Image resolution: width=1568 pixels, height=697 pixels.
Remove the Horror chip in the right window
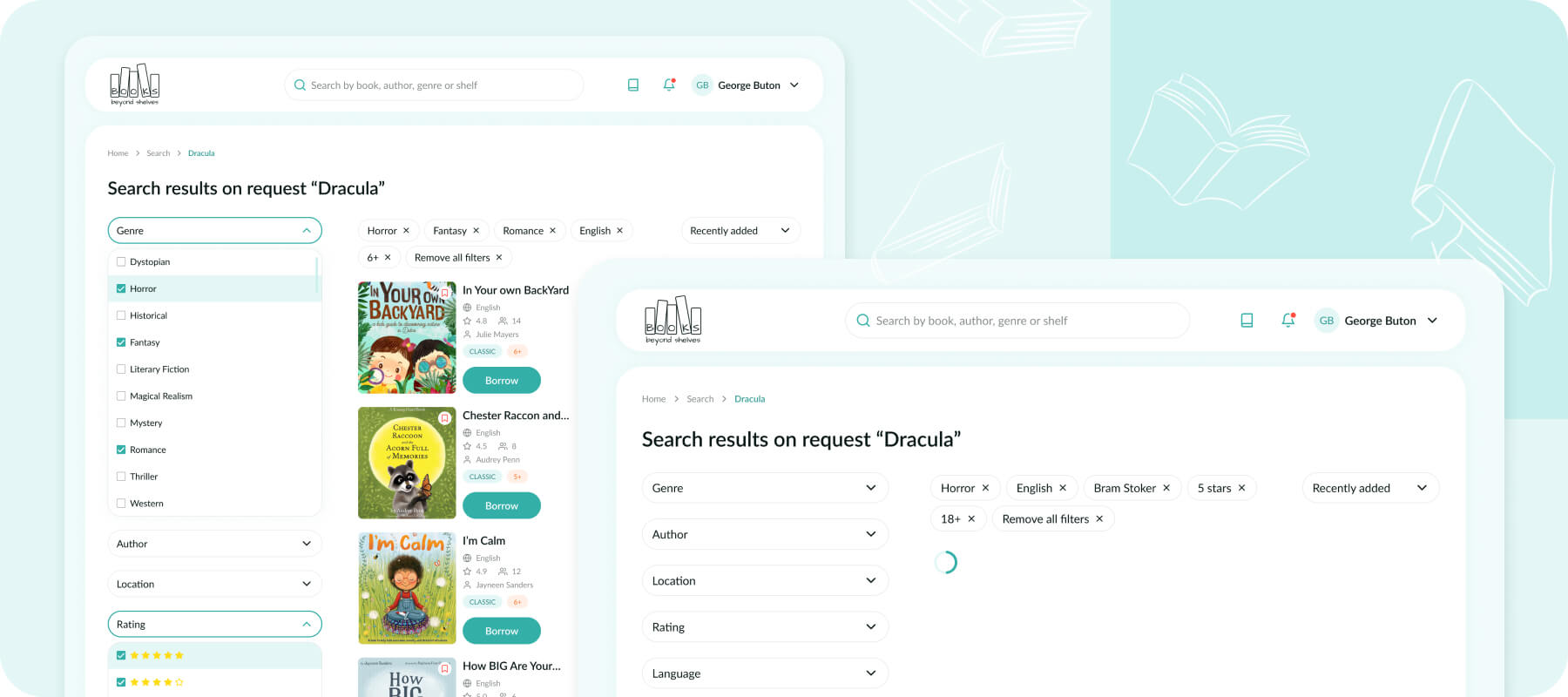tap(985, 488)
